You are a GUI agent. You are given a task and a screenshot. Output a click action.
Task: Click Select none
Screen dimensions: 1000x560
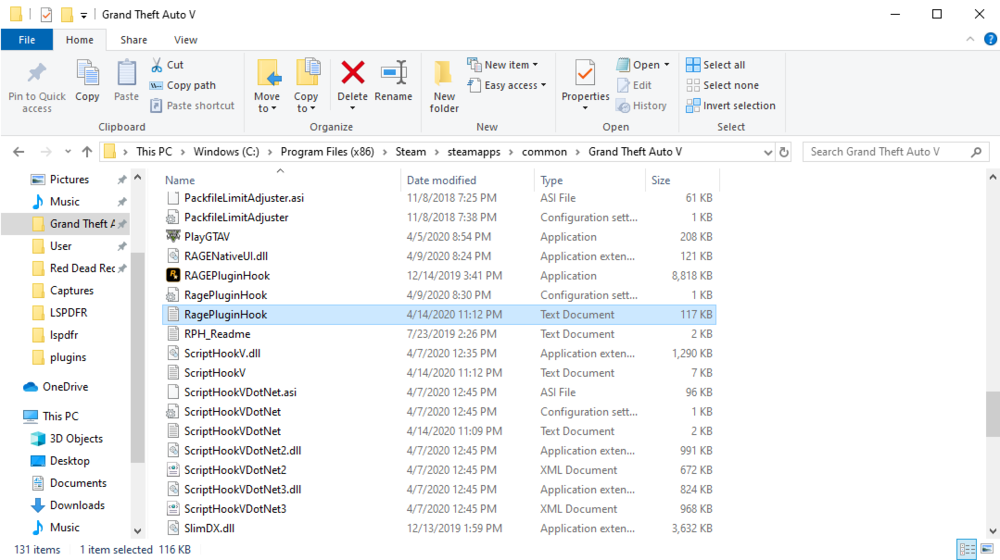point(723,85)
